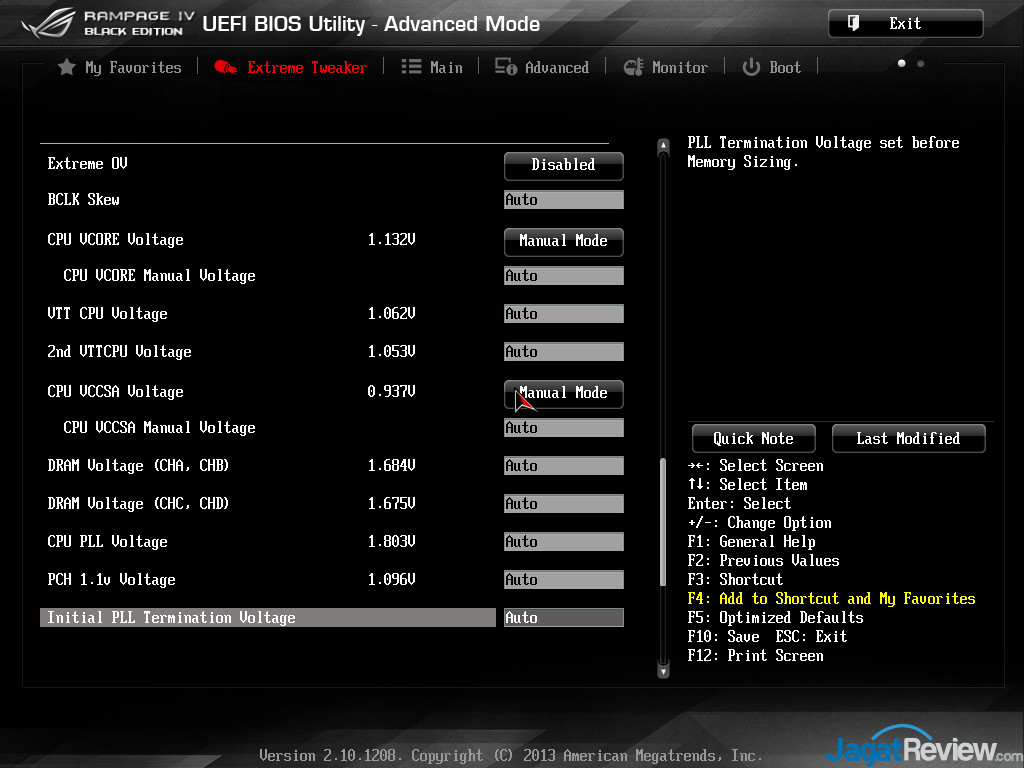Screen dimensions: 1024x768
Task: Click the Advanced tab's settings icon
Action: pos(505,67)
